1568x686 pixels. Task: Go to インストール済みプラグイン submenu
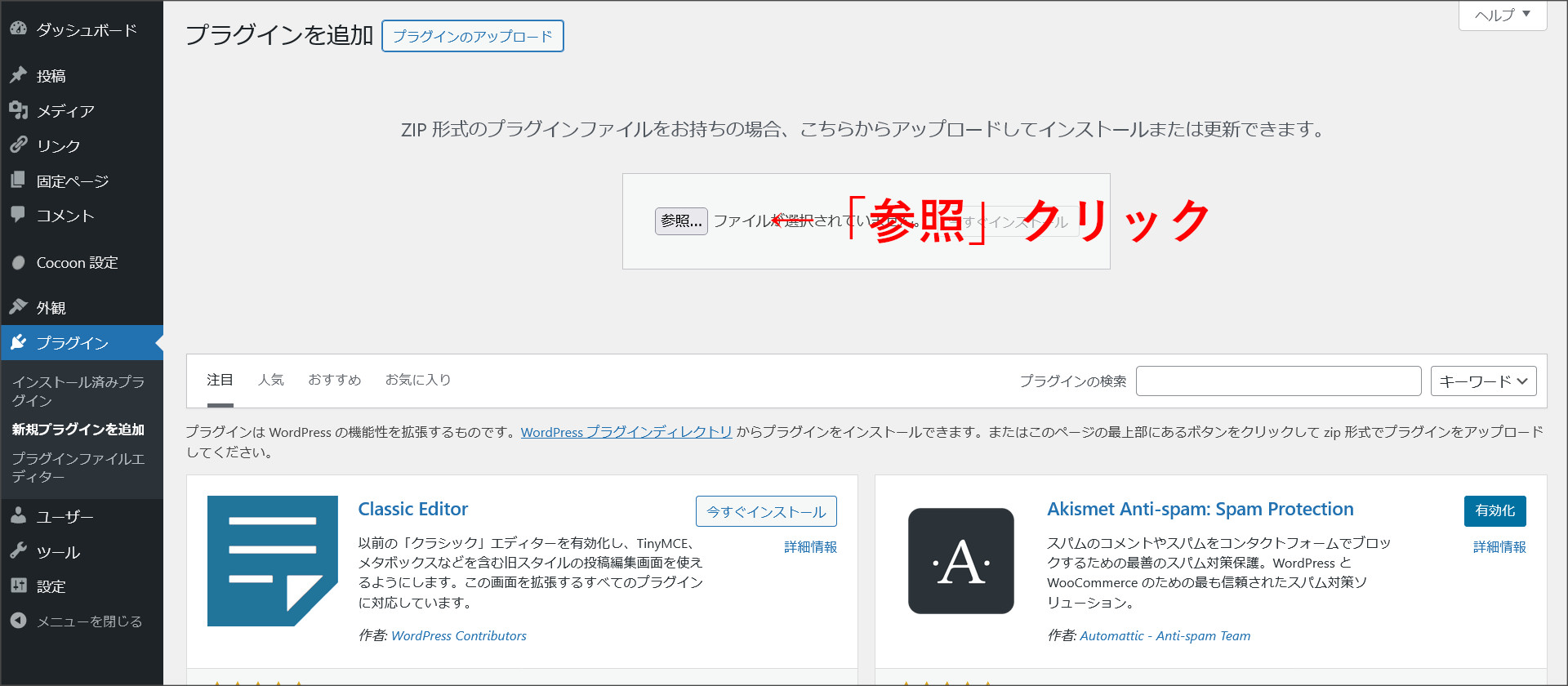(78, 391)
